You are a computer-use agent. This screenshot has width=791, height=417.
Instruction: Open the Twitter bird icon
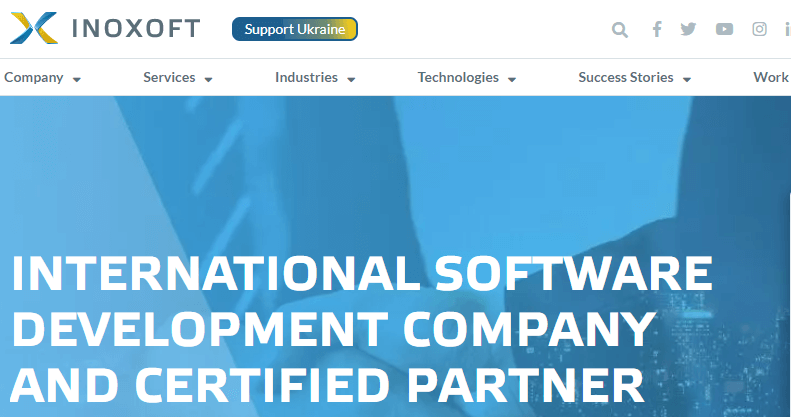(688, 29)
